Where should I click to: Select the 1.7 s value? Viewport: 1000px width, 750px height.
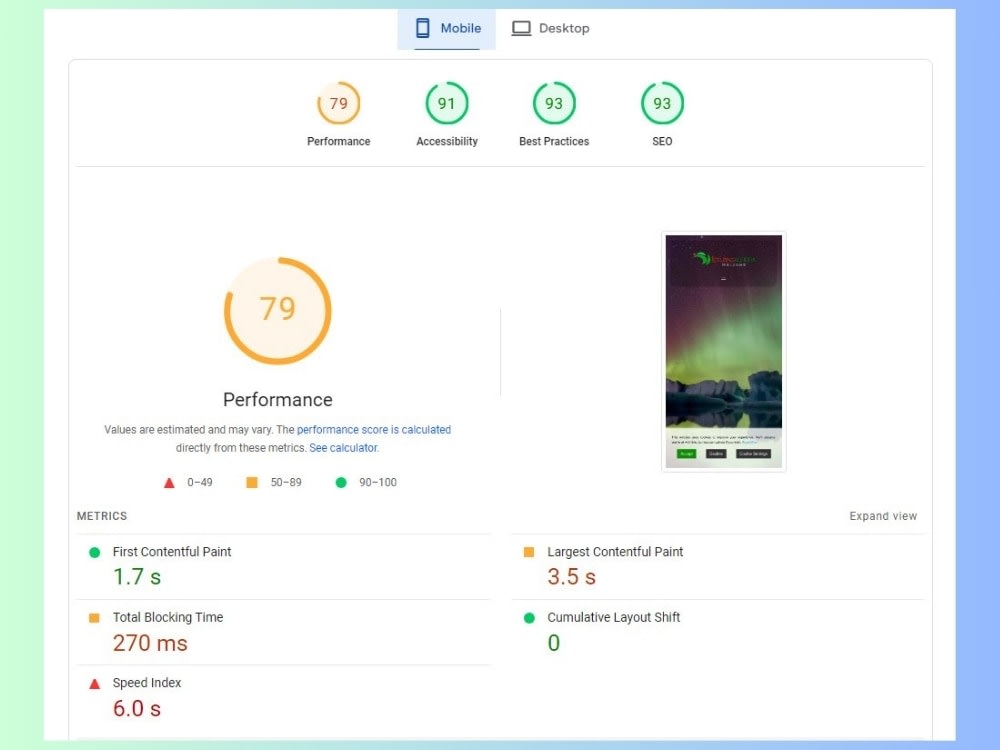[x=137, y=577]
